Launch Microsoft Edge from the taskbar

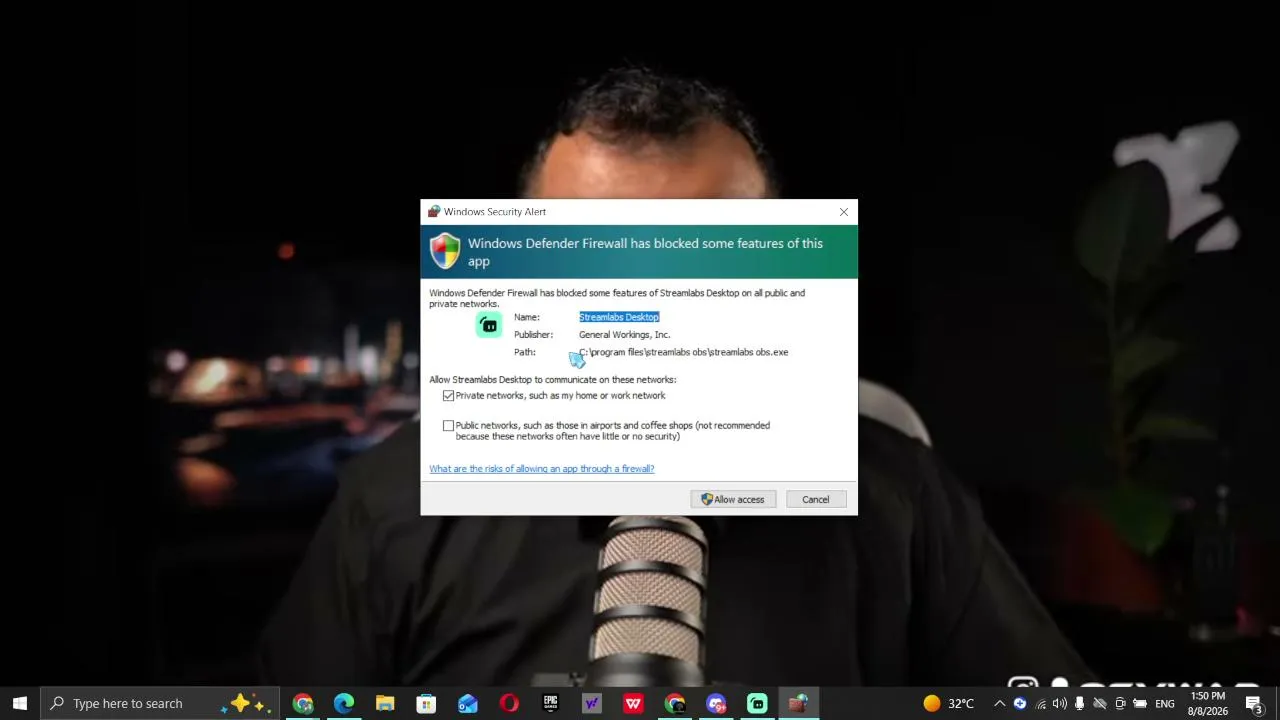tap(344, 703)
